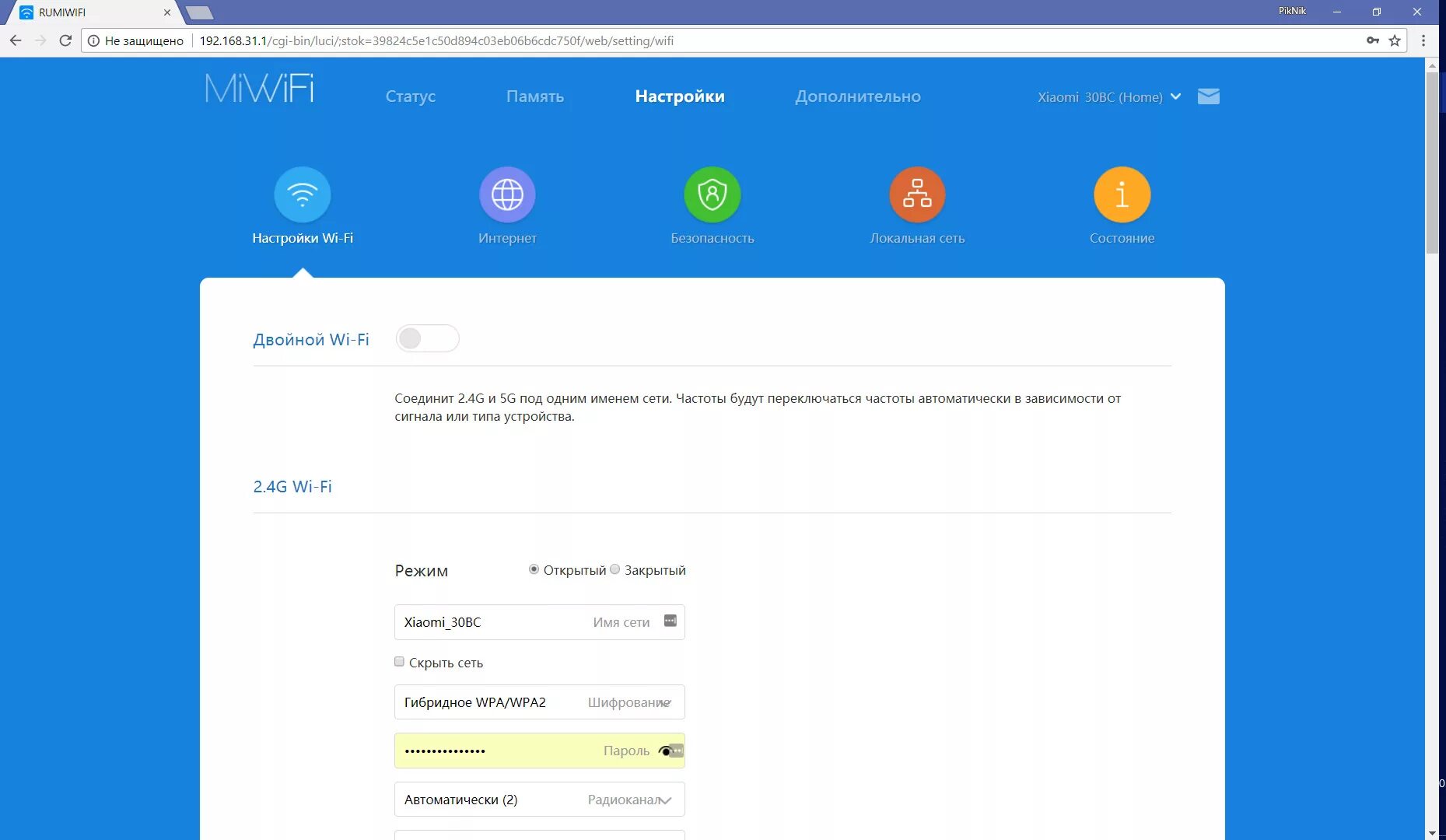Close the RUMIWIFI tab
The image size is (1446, 840).
pos(167,12)
